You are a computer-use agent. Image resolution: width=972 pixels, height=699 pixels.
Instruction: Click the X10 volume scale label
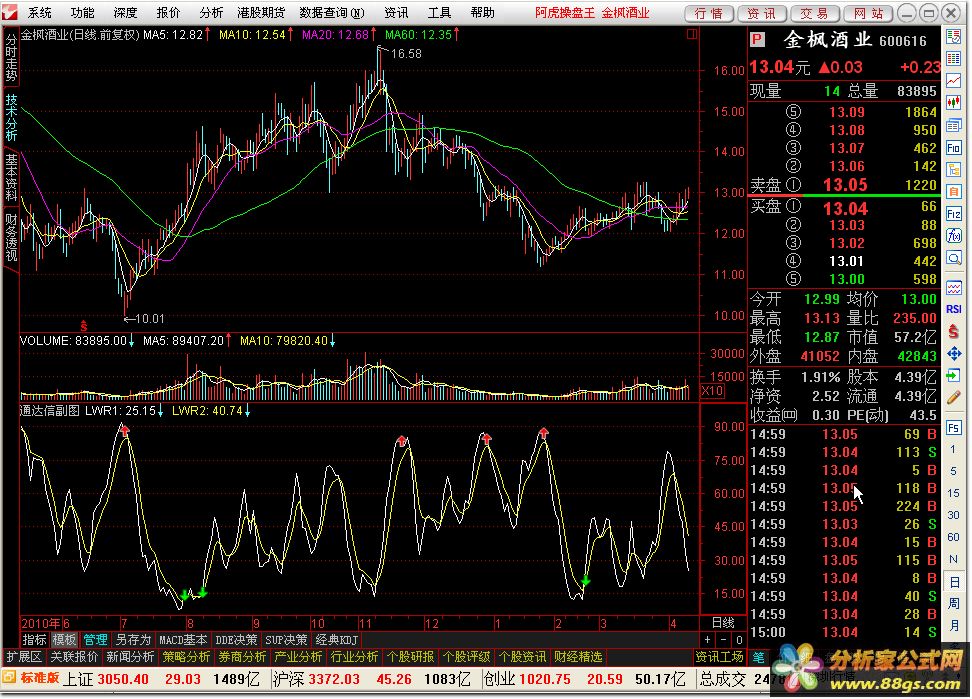(x=712, y=391)
